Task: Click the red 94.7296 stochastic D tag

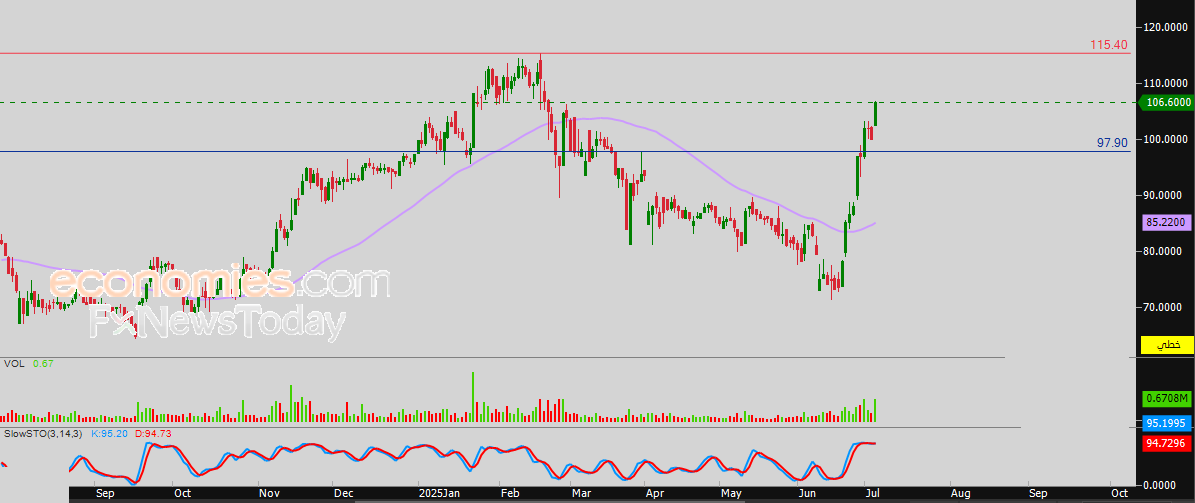Action: click(x=1166, y=444)
